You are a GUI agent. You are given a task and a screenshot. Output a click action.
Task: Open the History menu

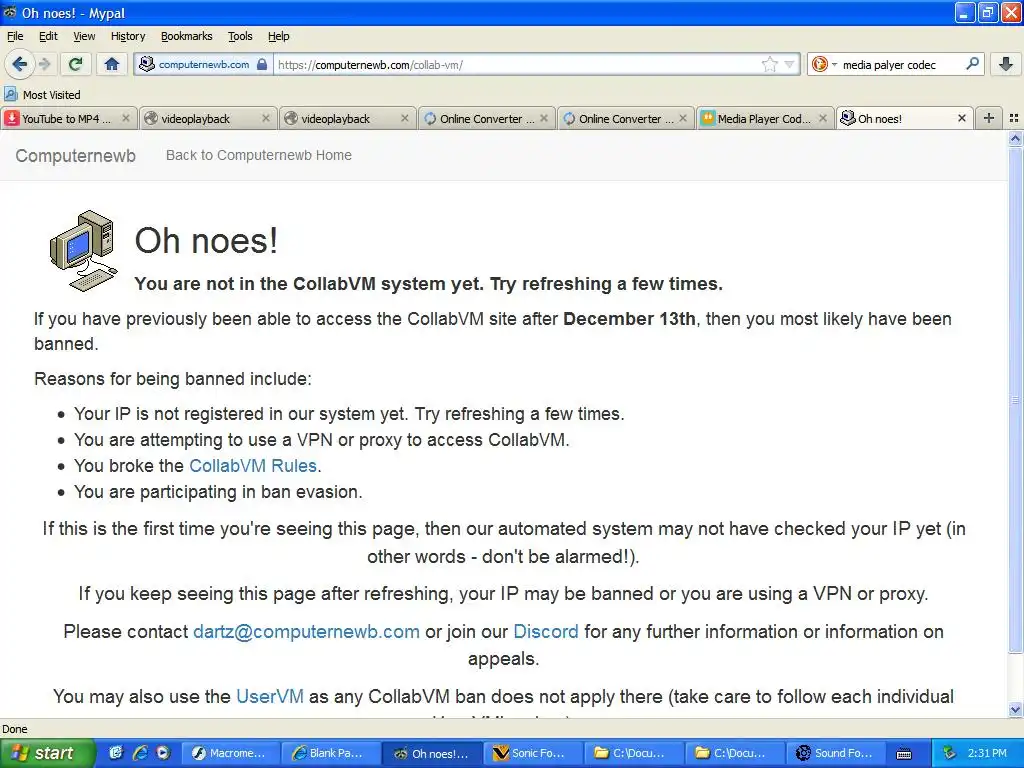point(128,36)
